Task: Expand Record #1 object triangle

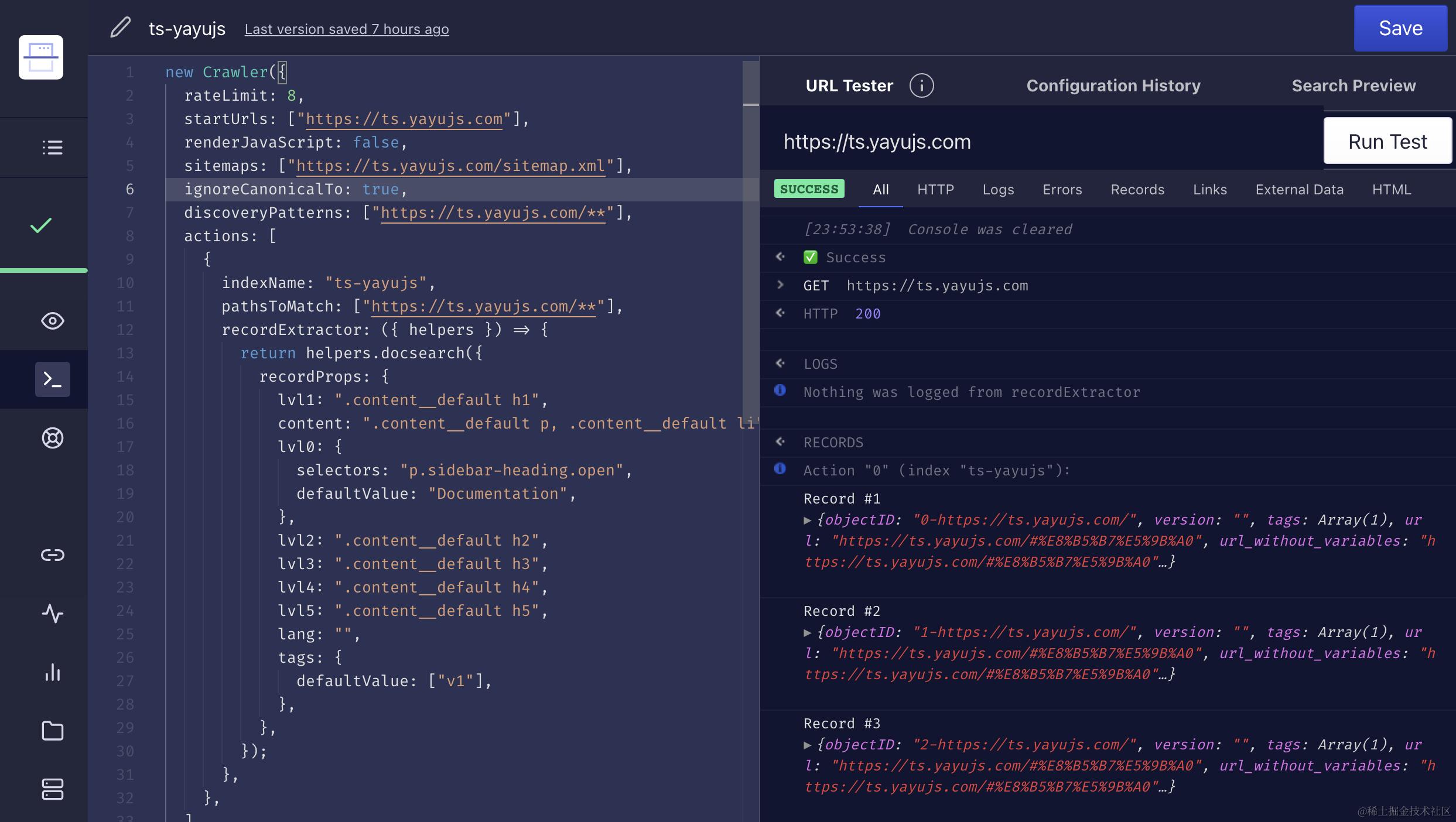Action: [808, 520]
